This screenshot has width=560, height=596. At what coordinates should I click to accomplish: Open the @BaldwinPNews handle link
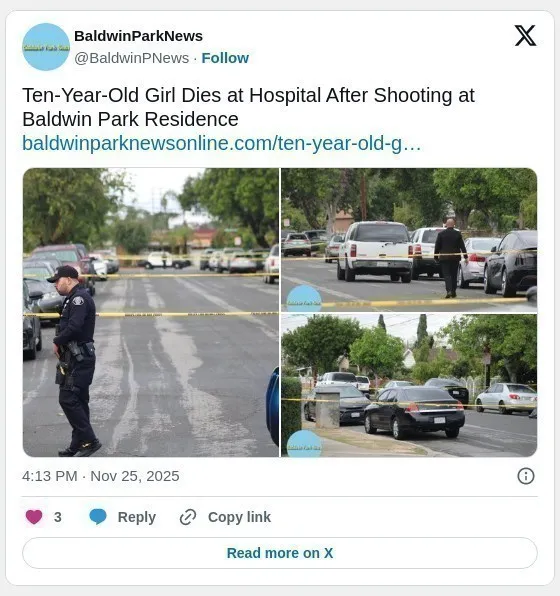132,58
